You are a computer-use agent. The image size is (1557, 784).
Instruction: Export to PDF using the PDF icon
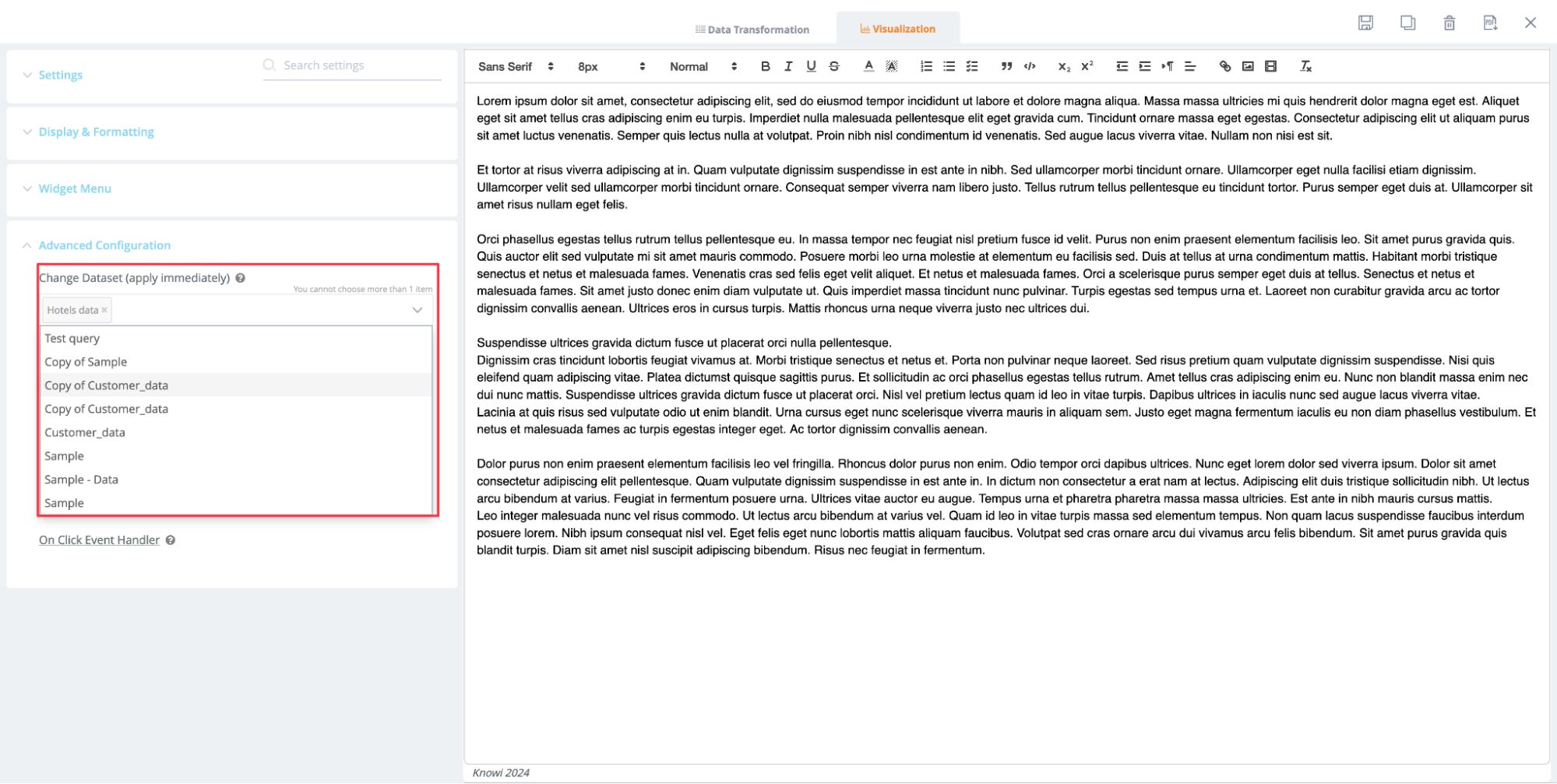(1489, 23)
